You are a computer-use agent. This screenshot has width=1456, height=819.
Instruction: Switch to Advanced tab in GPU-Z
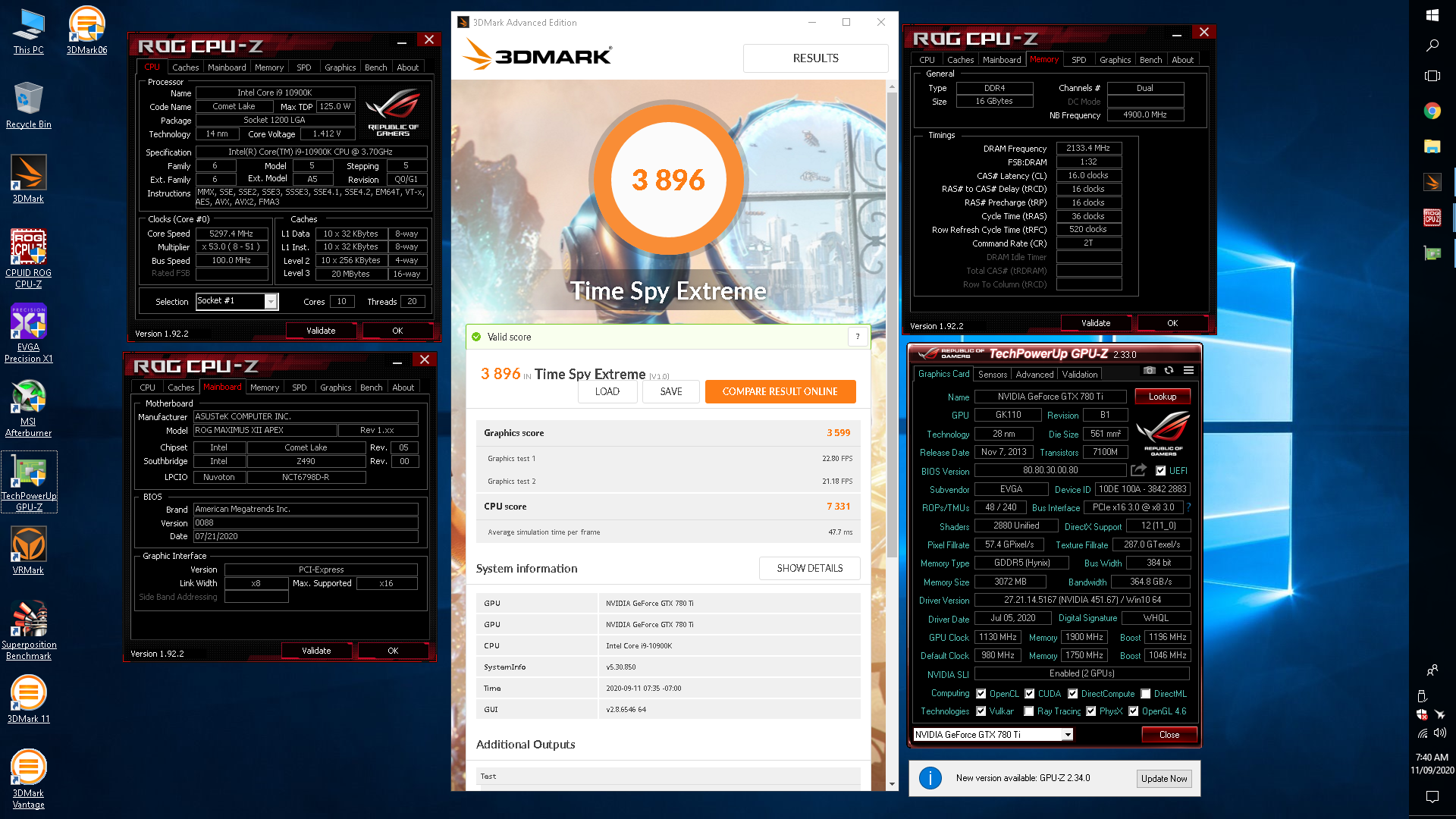pyautogui.click(x=1034, y=375)
